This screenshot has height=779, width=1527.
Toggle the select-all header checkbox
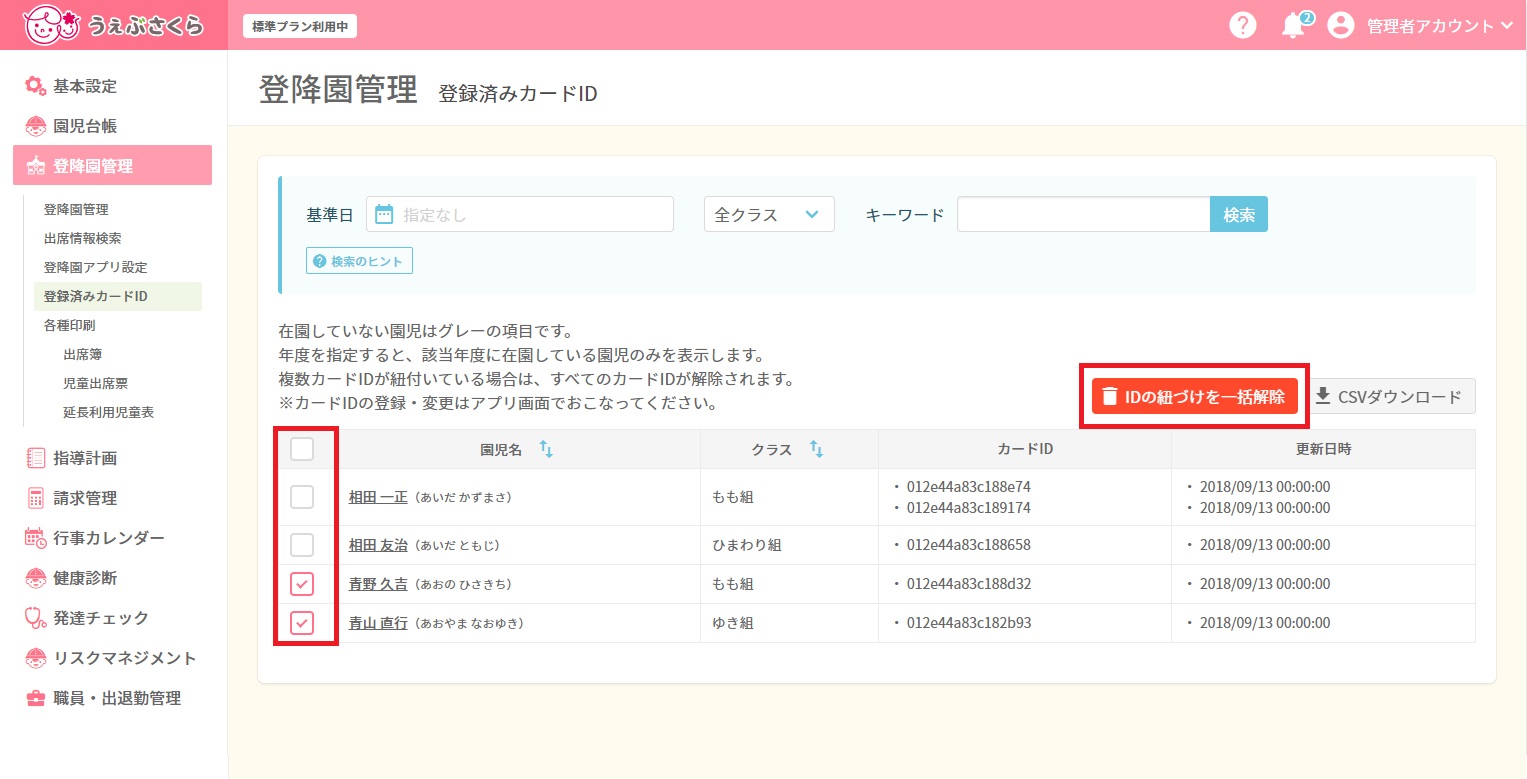302,449
